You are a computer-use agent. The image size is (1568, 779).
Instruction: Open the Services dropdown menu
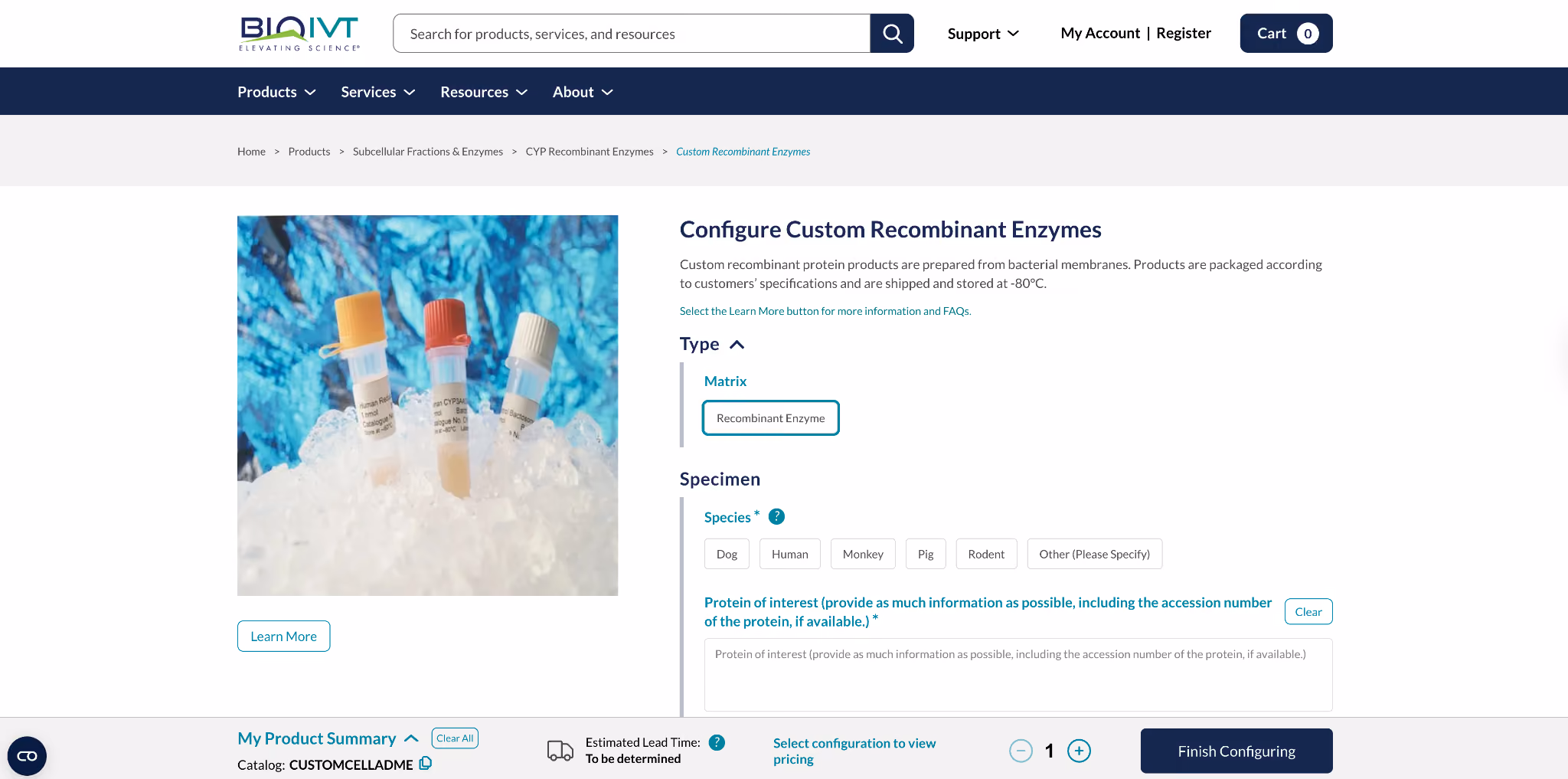tap(377, 92)
